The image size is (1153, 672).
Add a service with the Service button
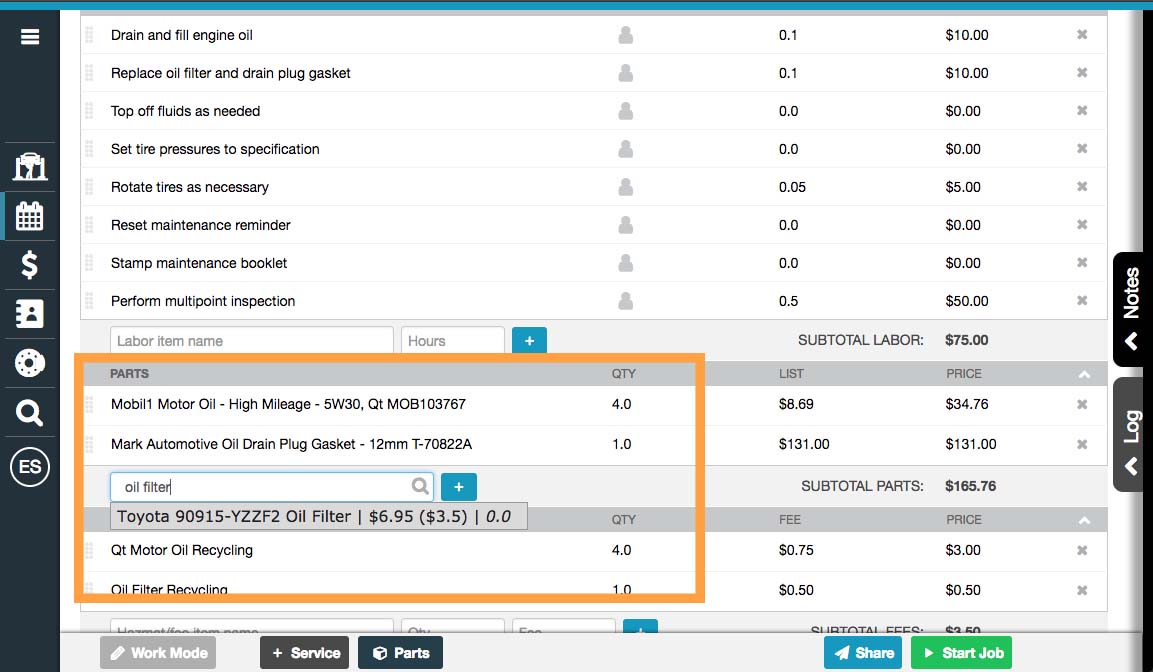[304, 652]
